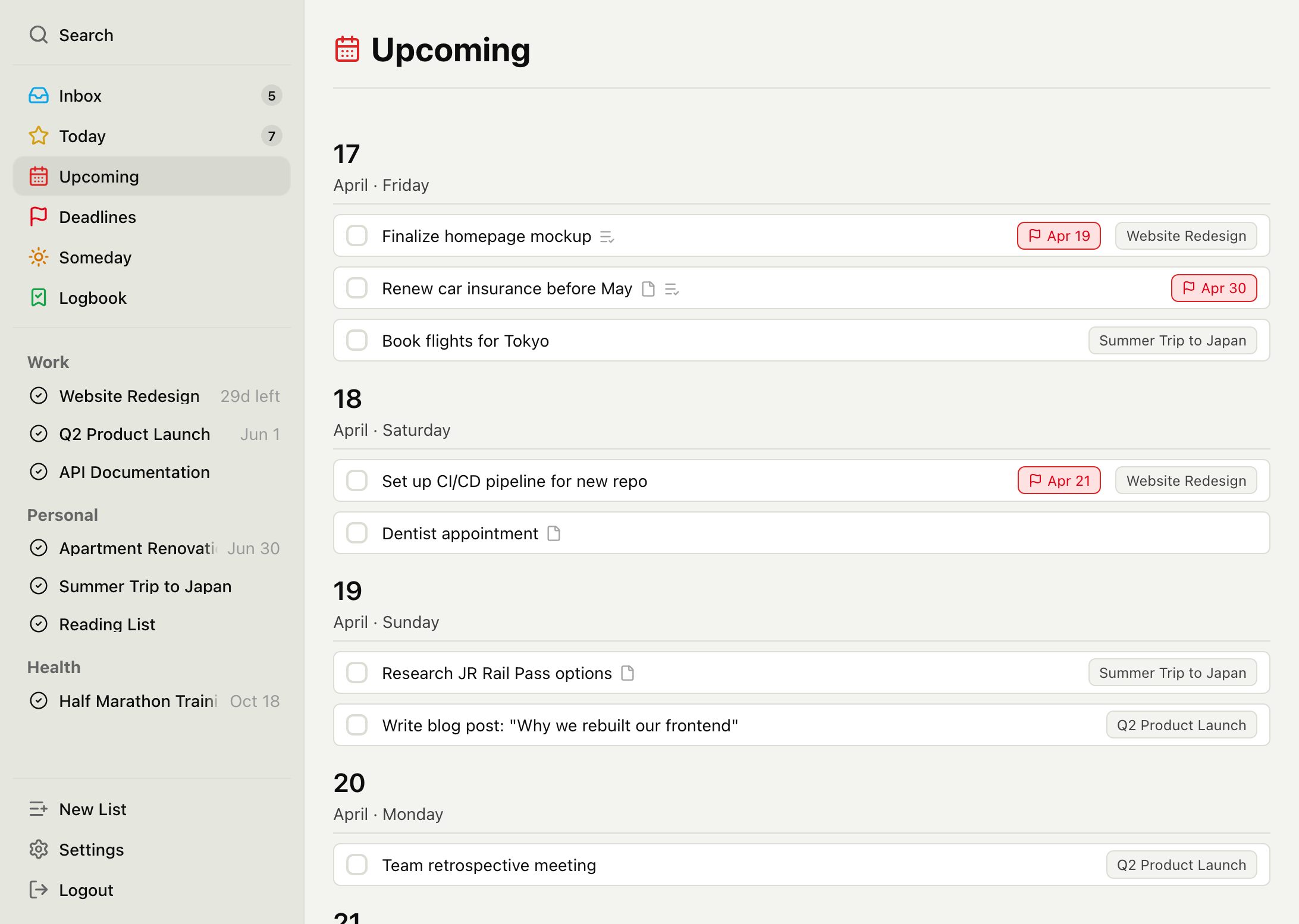1299x924 pixels.
Task: Click the Upcoming calendar icon in sidebar
Action: click(x=39, y=177)
